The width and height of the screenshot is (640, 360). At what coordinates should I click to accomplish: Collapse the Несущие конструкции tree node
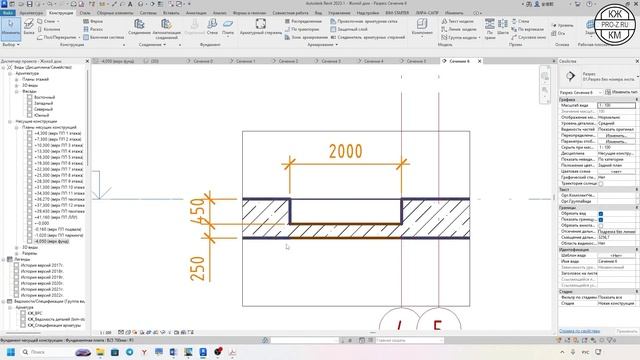point(10,121)
